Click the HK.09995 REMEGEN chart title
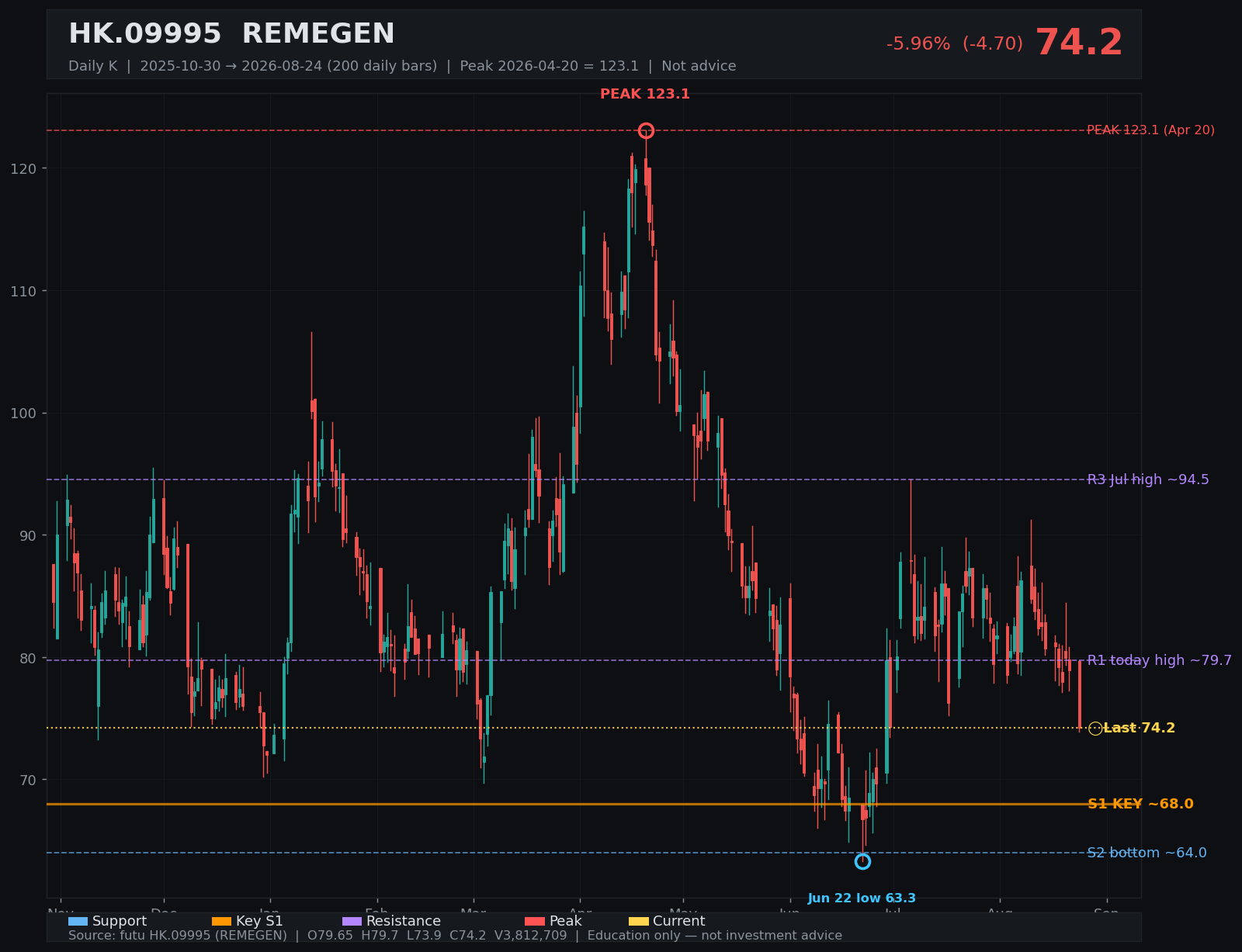 [x=231, y=34]
